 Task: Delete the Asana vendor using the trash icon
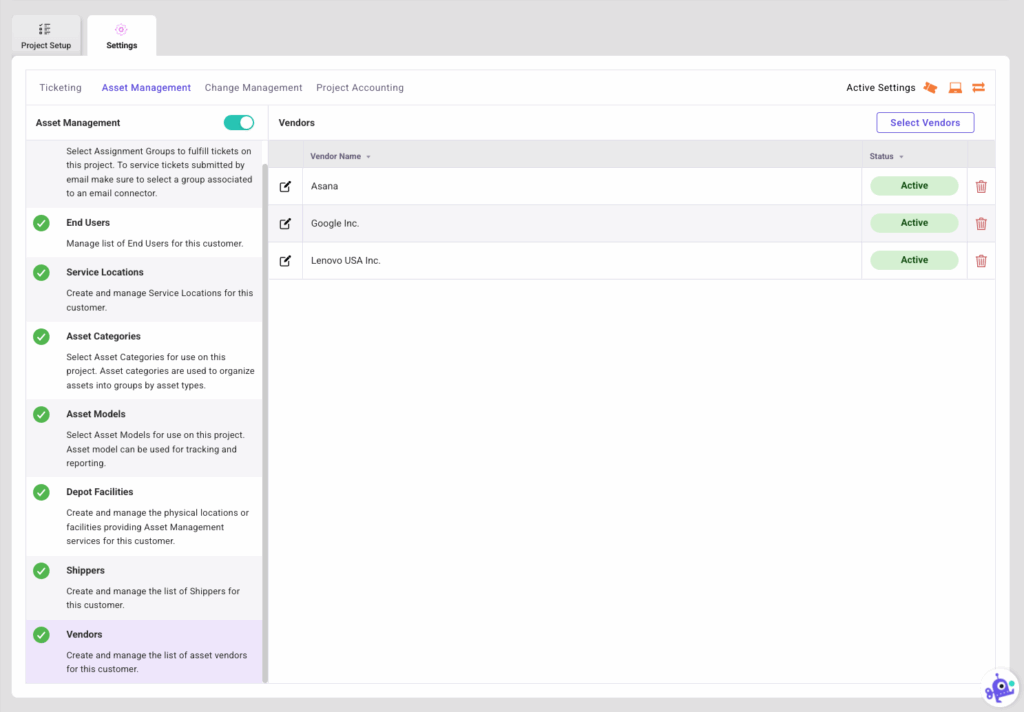(x=981, y=186)
